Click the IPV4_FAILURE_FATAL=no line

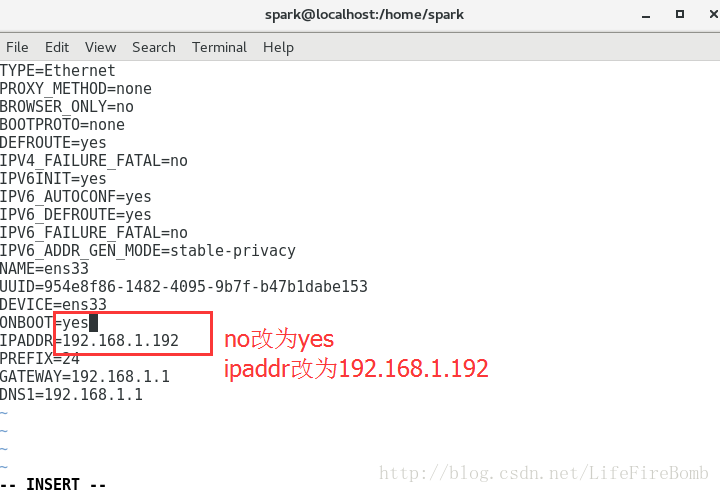tap(94, 161)
